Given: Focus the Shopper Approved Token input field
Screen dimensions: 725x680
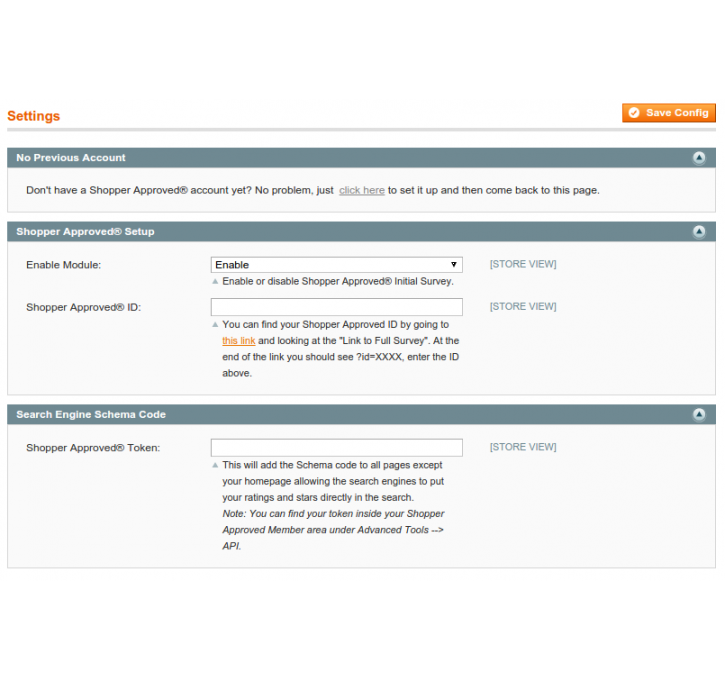Looking at the screenshot, I should pyautogui.click(x=337, y=447).
